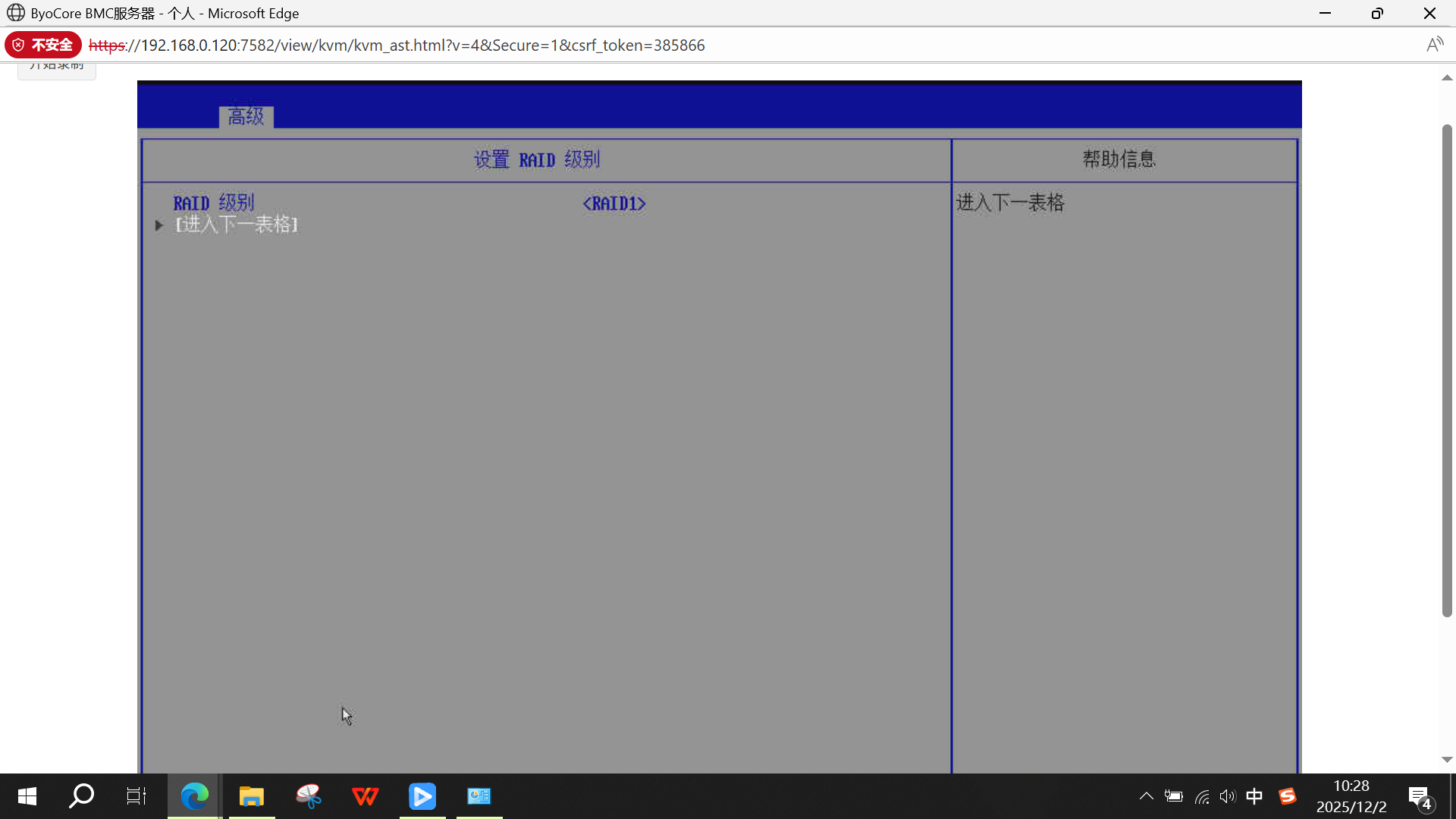Screen dimensions: 1456x819
Task: Expand the 进入下一表格 submenu entry
Action: click(236, 225)
